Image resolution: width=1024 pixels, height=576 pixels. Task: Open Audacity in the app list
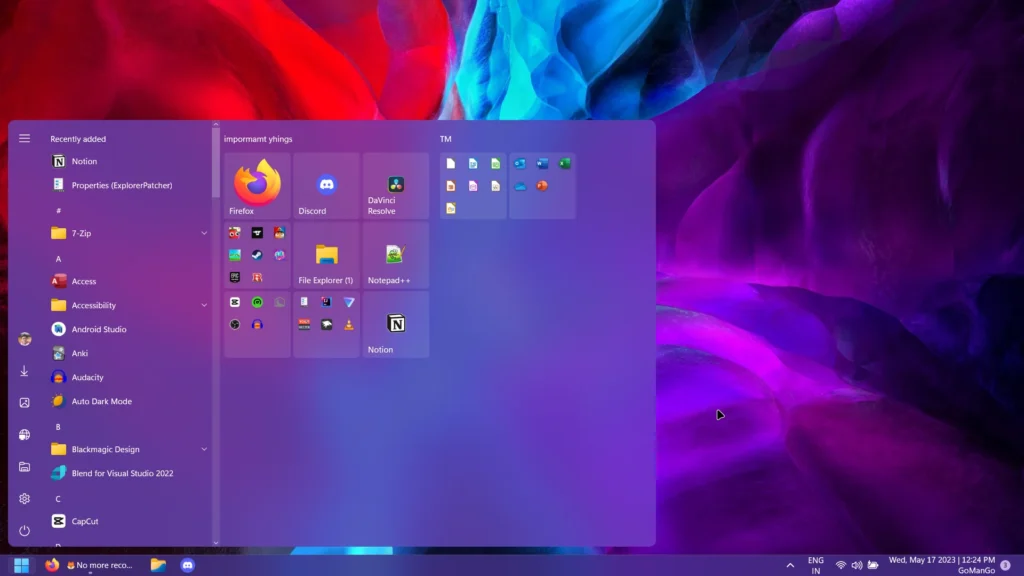pos(129,377)
